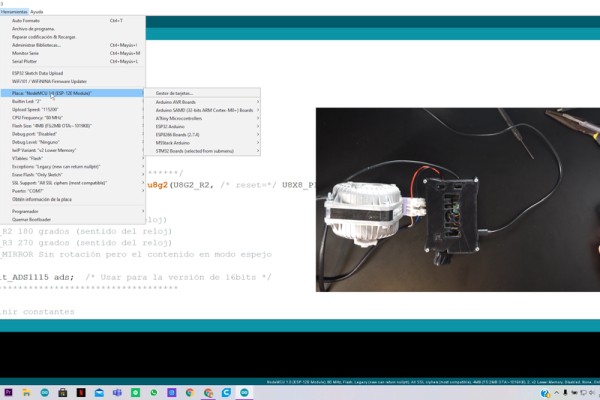Expand VTables "Flash" option
Screen dimensions: 600x400
pos(73,158)
